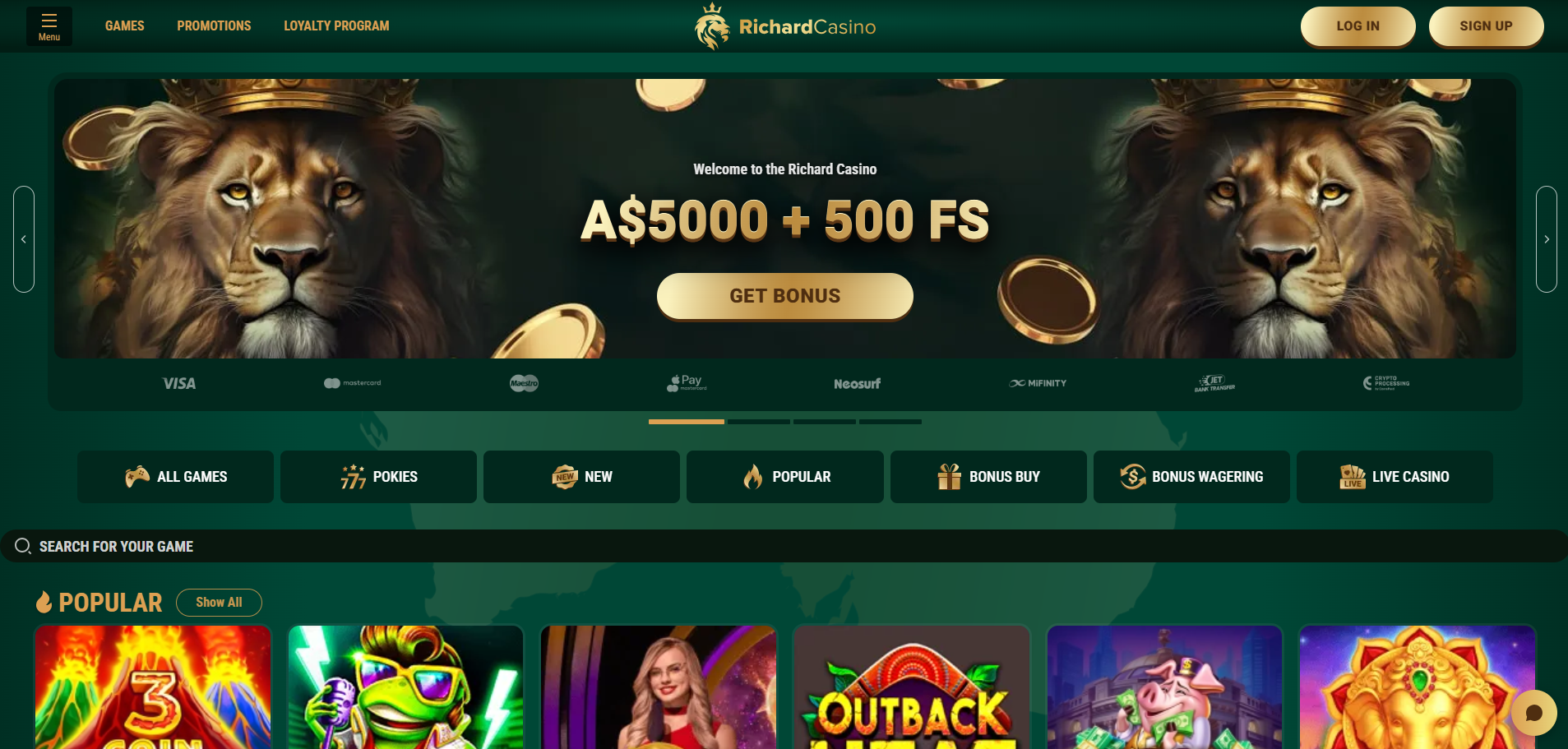The height and width of the screenshot is (749, 1568).
Task: Switch to the Pokies category tab
Action: [x=378, y=477]
